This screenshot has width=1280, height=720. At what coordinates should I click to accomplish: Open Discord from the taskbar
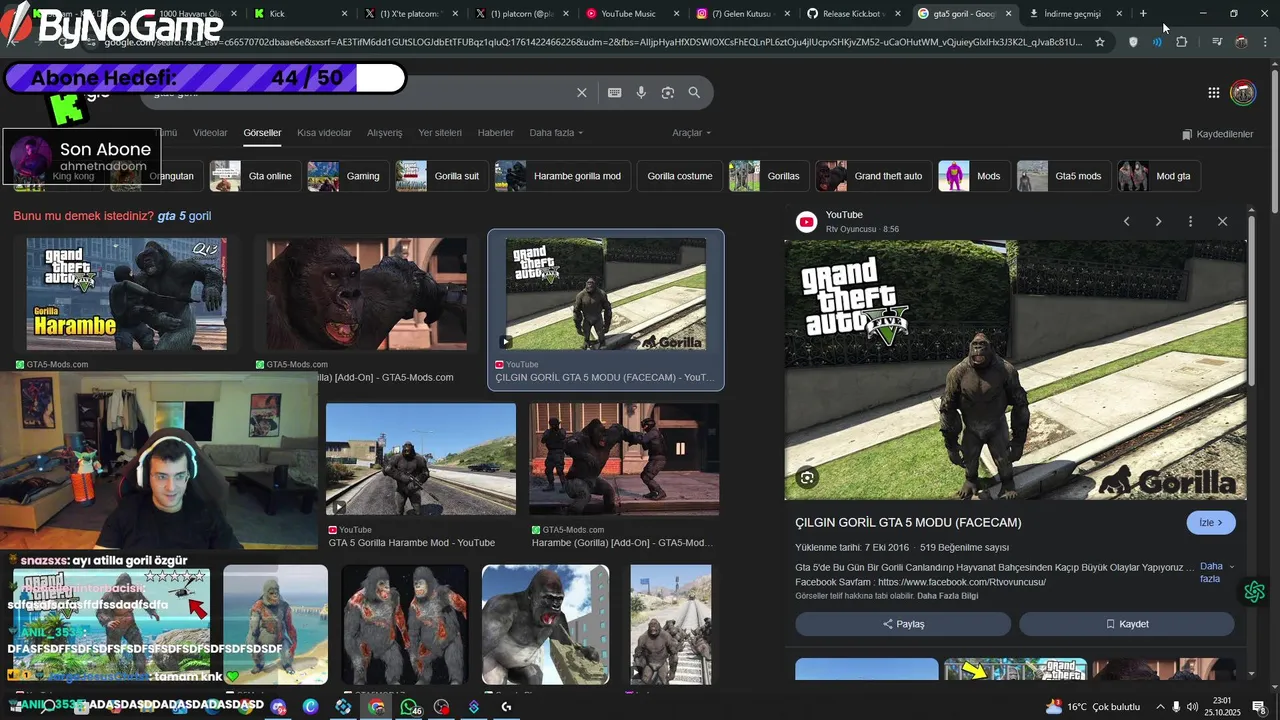(x=278, y=707)
